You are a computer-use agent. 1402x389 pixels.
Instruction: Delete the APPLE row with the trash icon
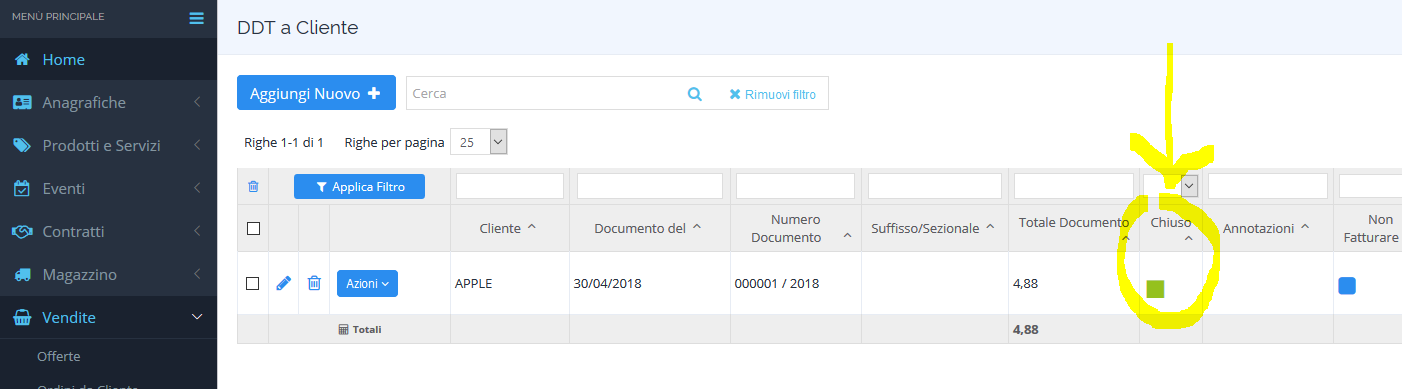(314, 283)
